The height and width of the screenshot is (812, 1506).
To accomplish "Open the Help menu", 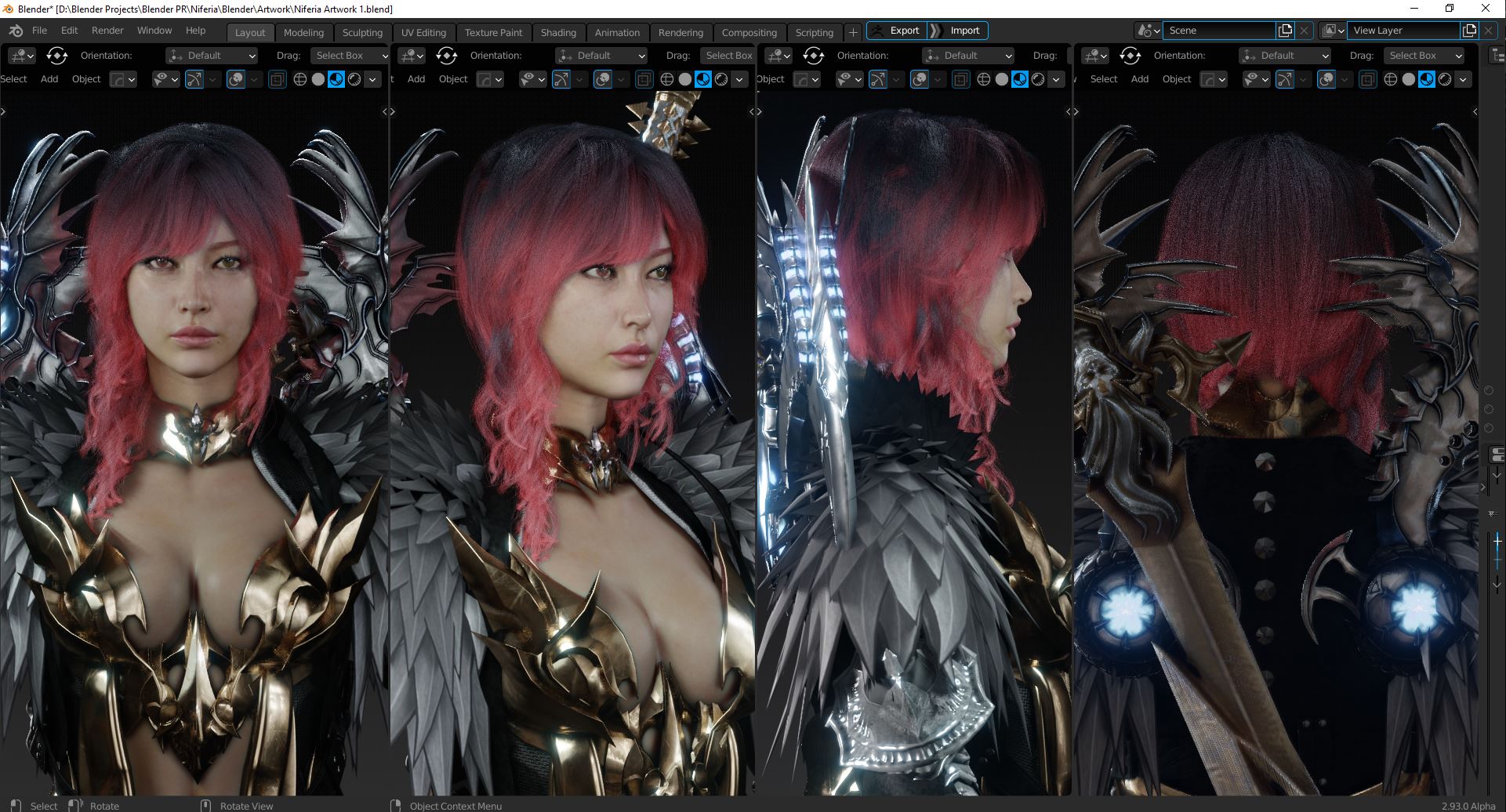I will point(195,31).
